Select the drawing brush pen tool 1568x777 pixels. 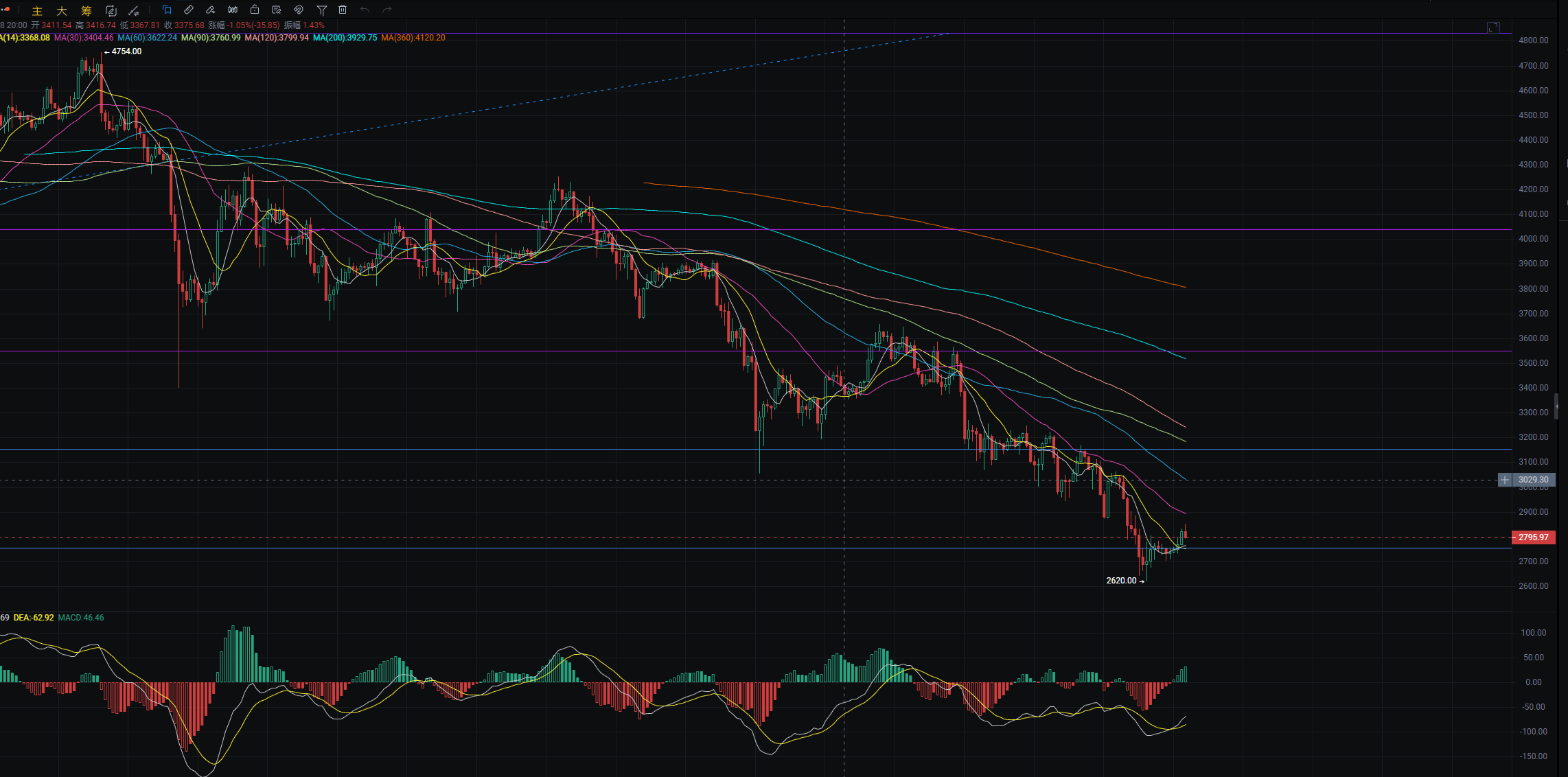211,10
